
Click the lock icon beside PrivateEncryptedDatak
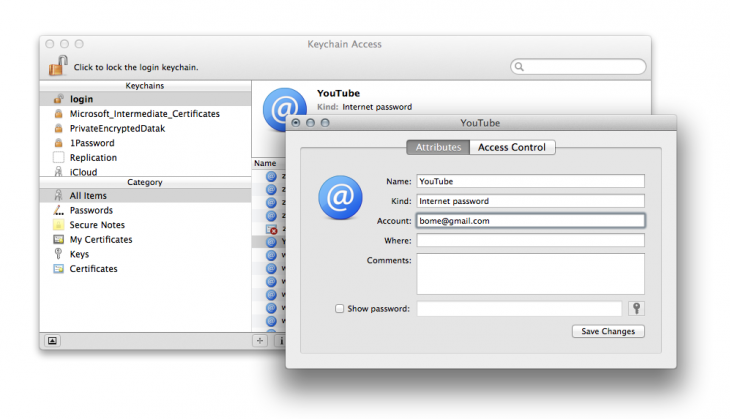58,128
